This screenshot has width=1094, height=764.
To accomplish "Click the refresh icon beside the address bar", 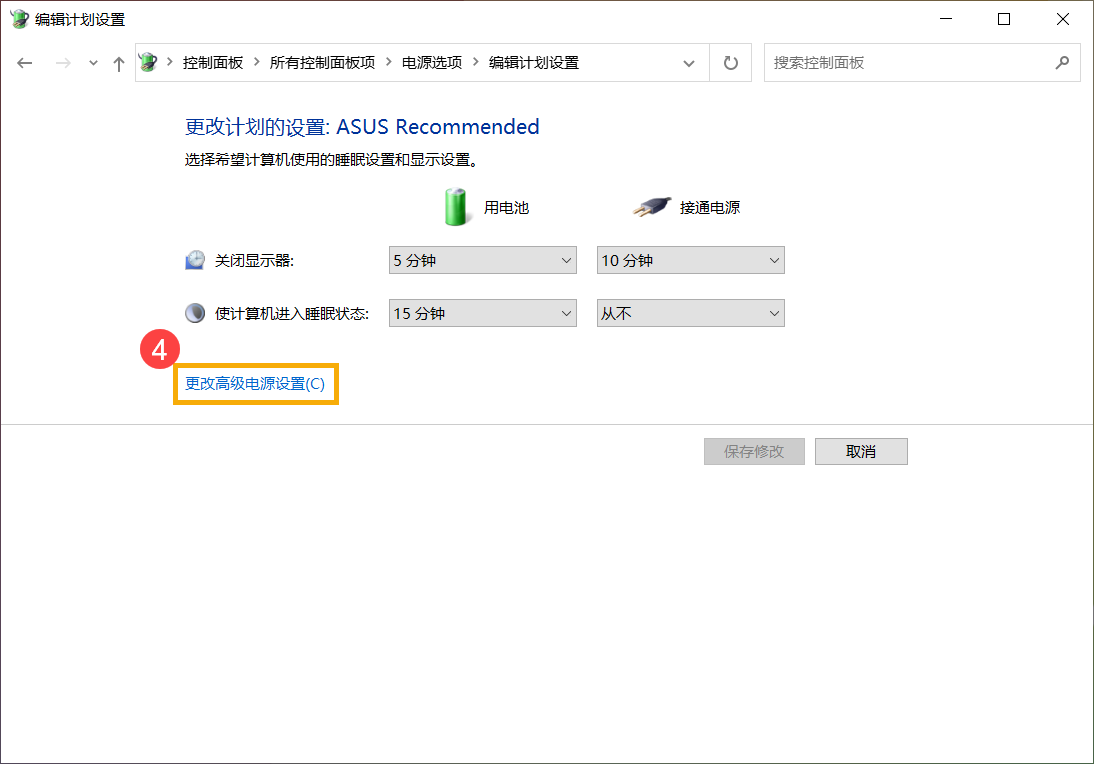I will click(730, 62).
